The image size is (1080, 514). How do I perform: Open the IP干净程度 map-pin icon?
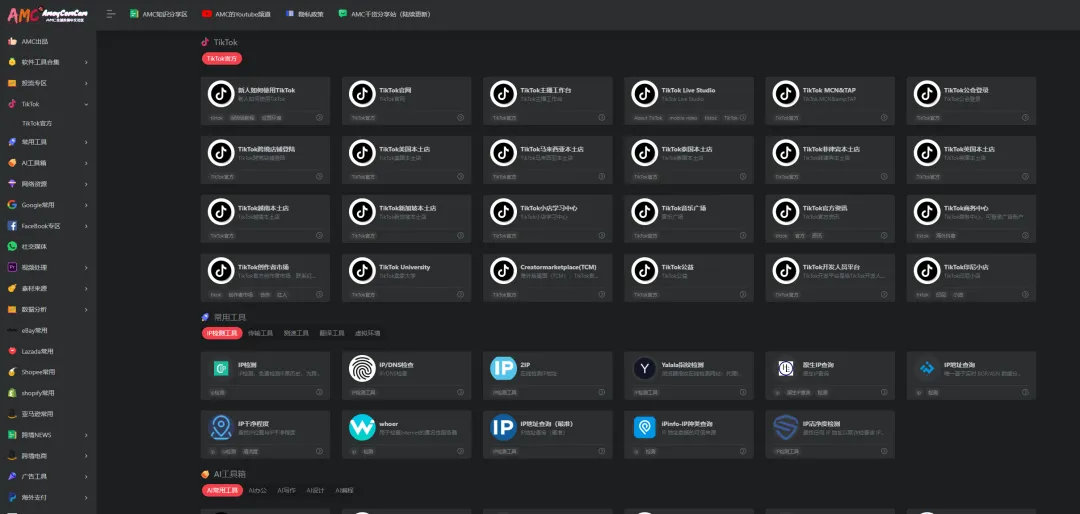(x=221, y=427)
